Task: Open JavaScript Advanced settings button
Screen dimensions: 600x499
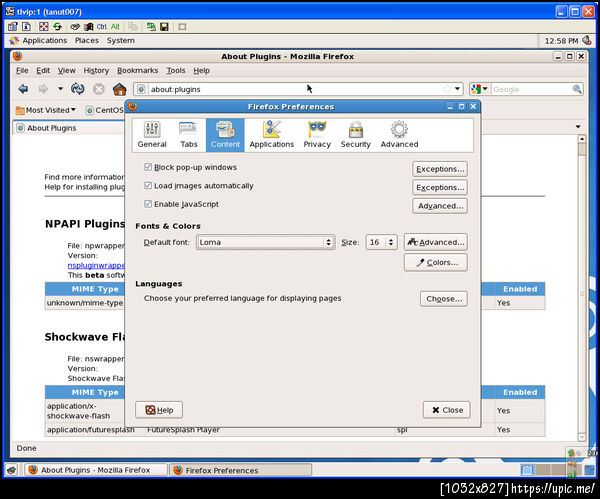Action: pos(440,206)
